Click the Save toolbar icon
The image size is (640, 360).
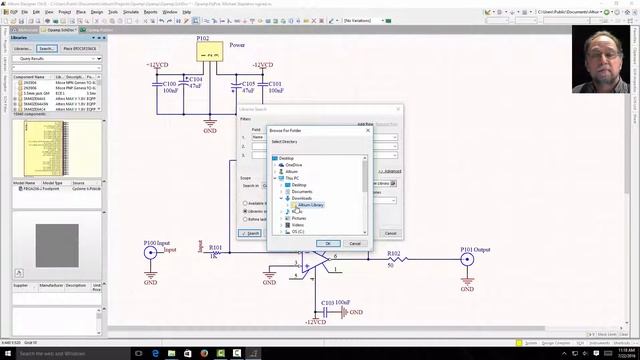point(21,21)
